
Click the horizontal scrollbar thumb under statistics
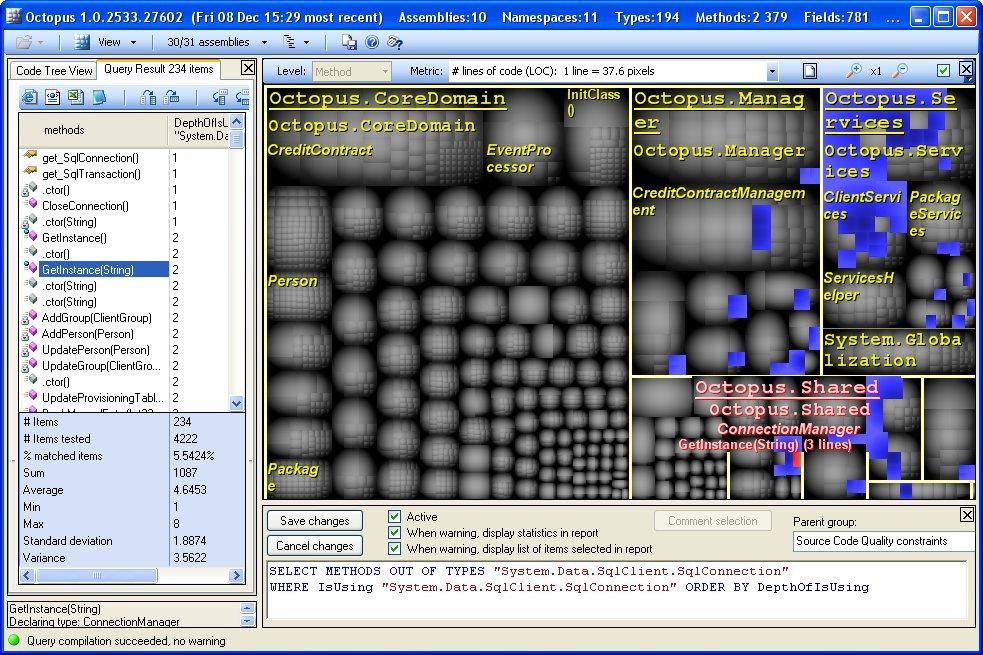point(95,575)
